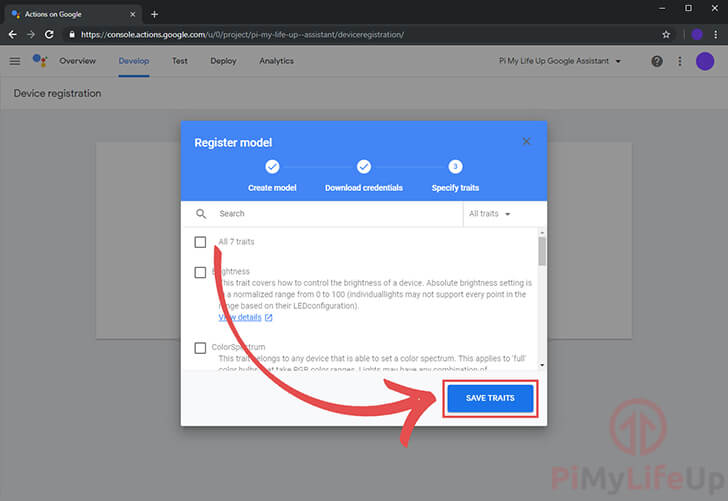The image size is (728, 501).
Task: Go back using the browser back arrow
Action: pos(13,34)
